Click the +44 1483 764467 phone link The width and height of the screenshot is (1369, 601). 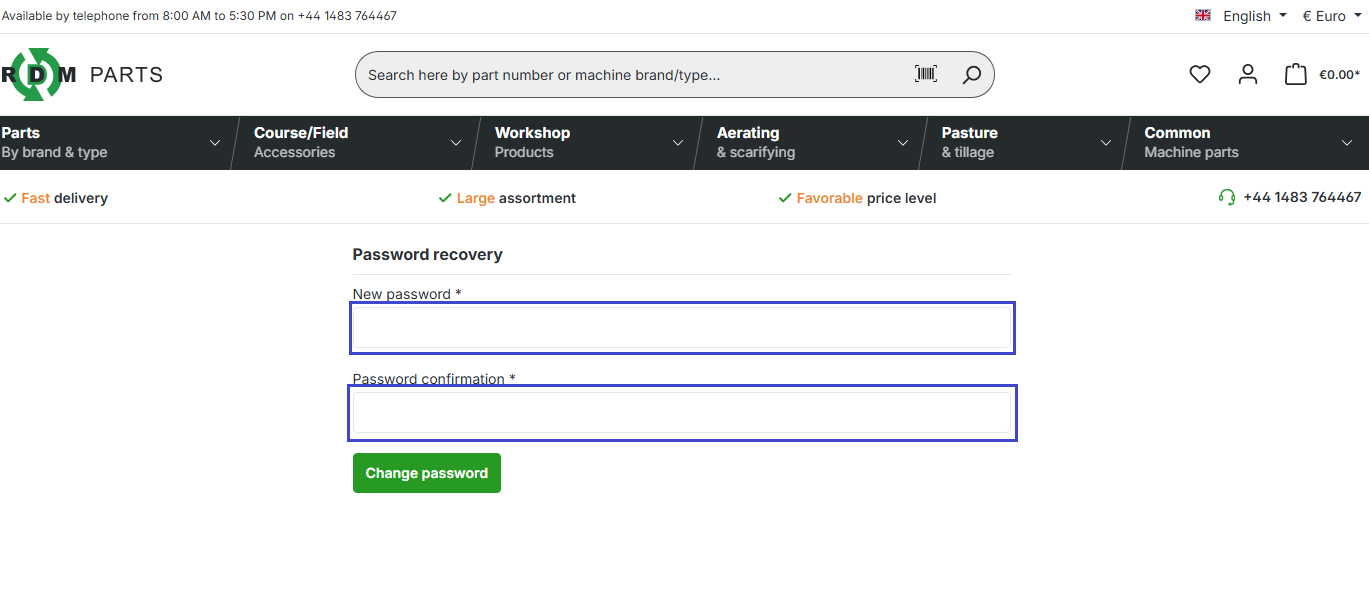(1301, 198)
